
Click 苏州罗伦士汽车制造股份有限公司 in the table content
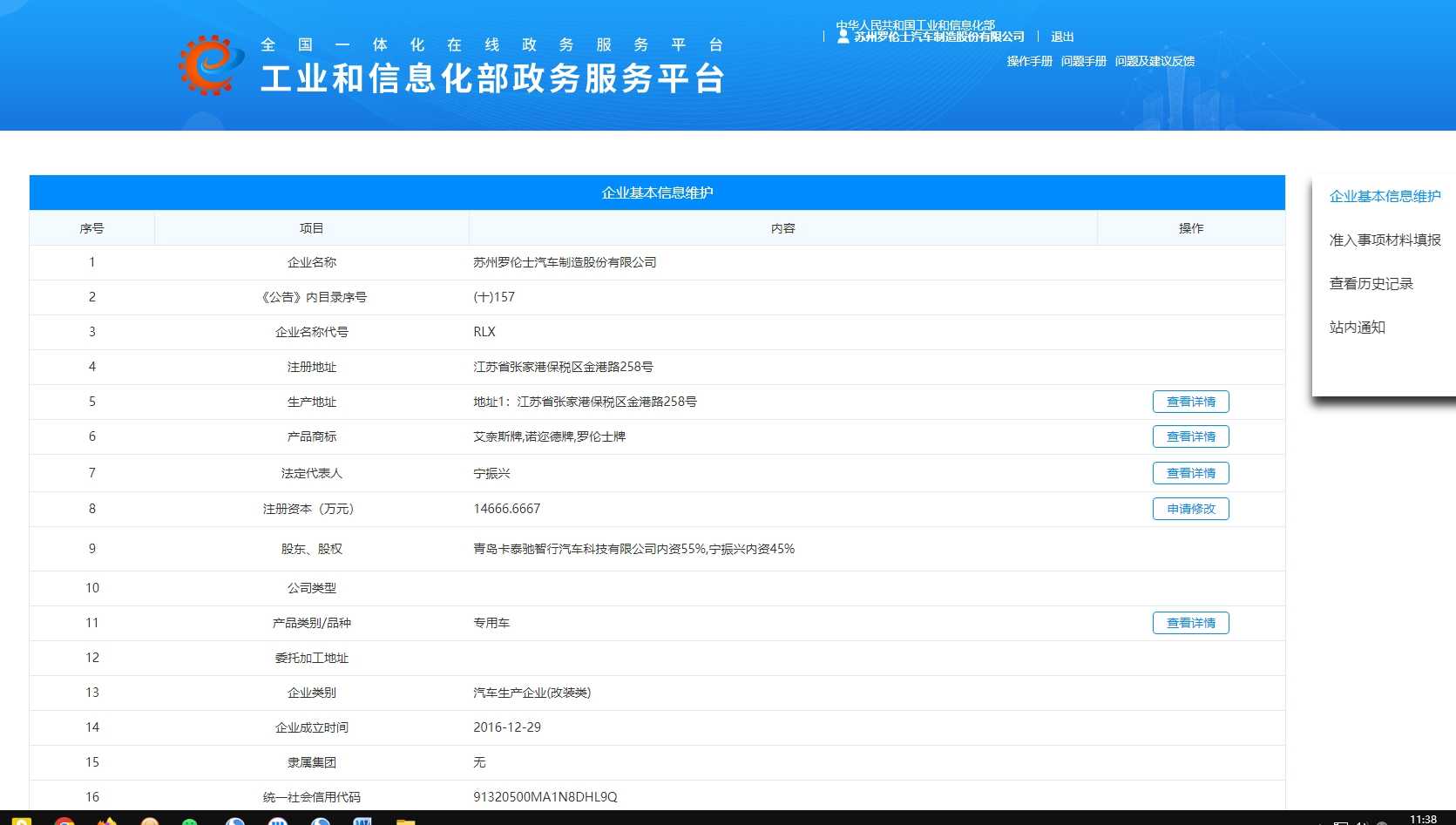pos(565,262)
